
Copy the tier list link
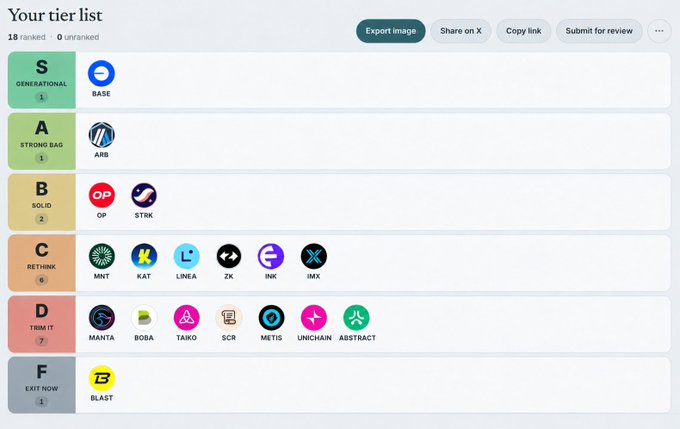click(x=523, y=31)
